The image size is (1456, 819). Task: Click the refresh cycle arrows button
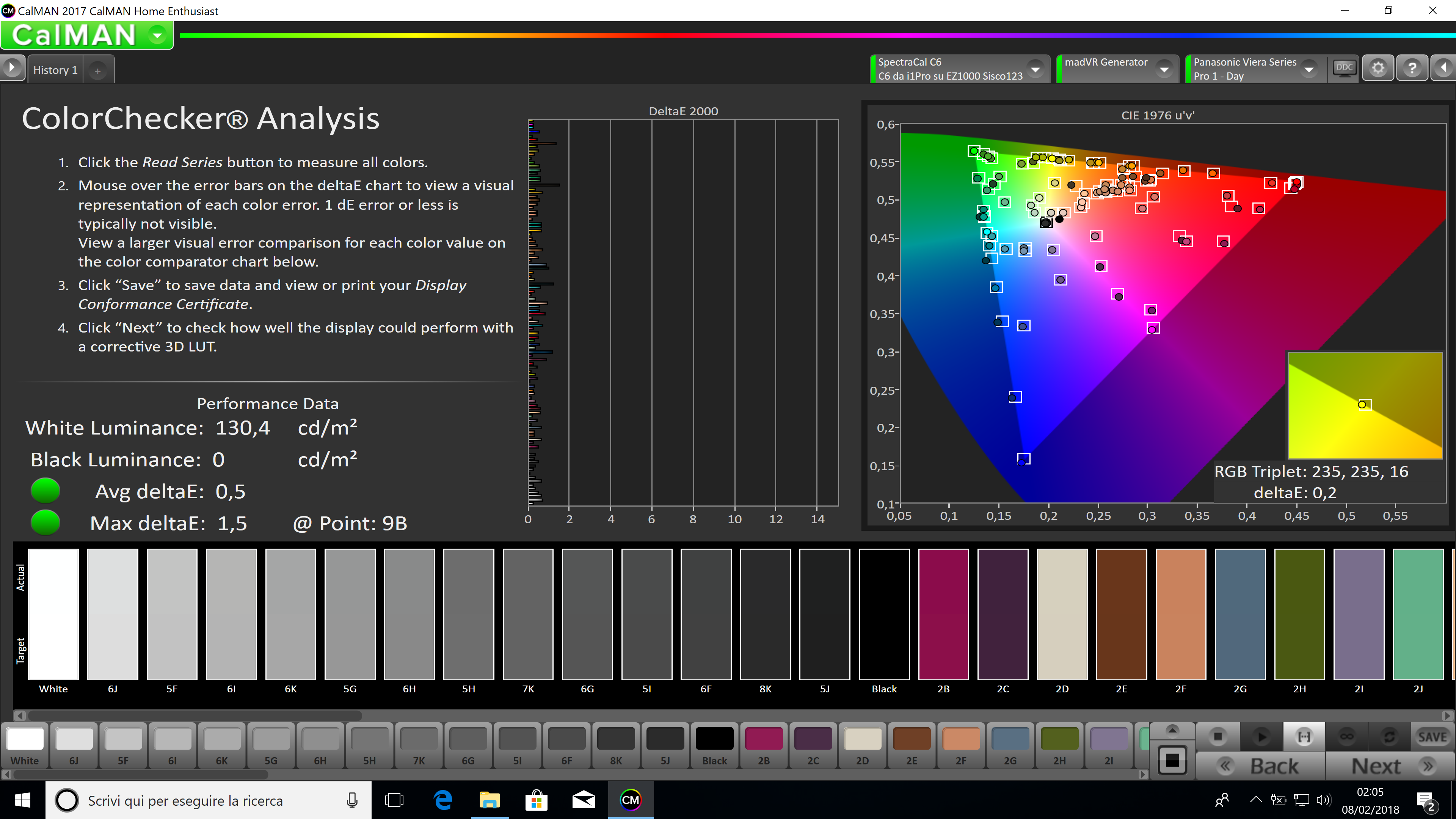(1389, 736)
